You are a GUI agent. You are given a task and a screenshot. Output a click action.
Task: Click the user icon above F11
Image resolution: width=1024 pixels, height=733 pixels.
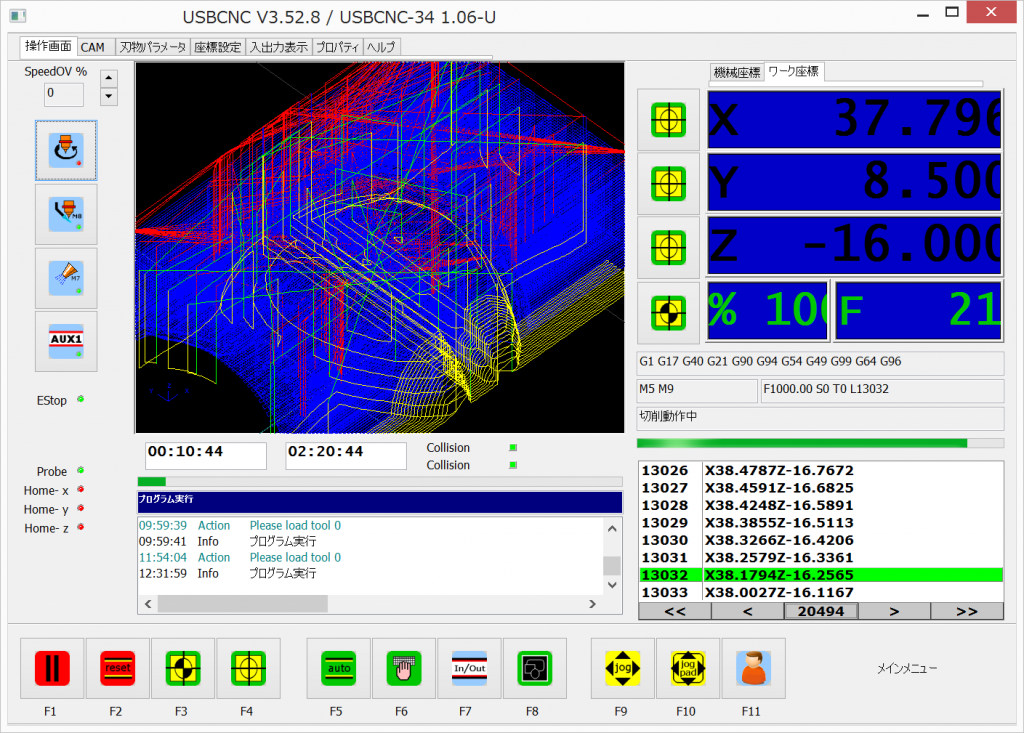(x=753, y=668)
